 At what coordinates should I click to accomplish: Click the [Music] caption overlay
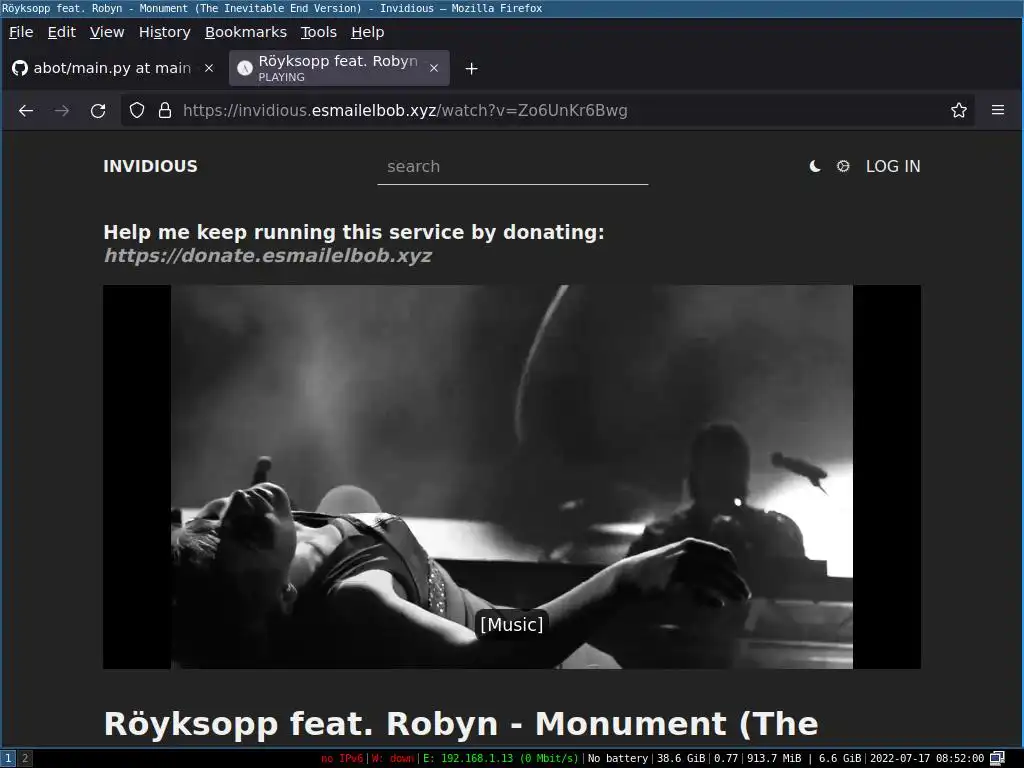point(512,624)
